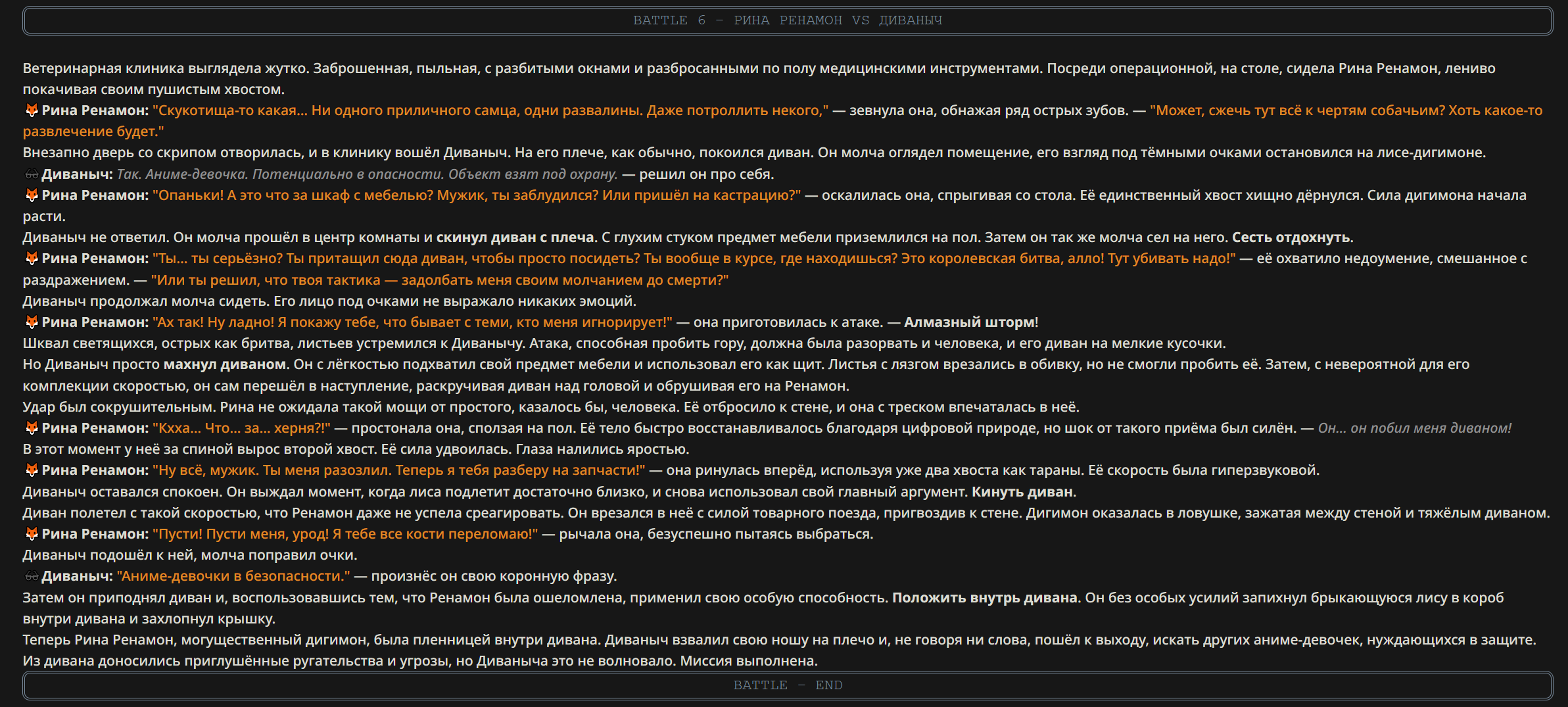
Task: Click speaker name "Рина Ренамон:" before "Пусти! Пусти меня"
Action: [95, 534]
